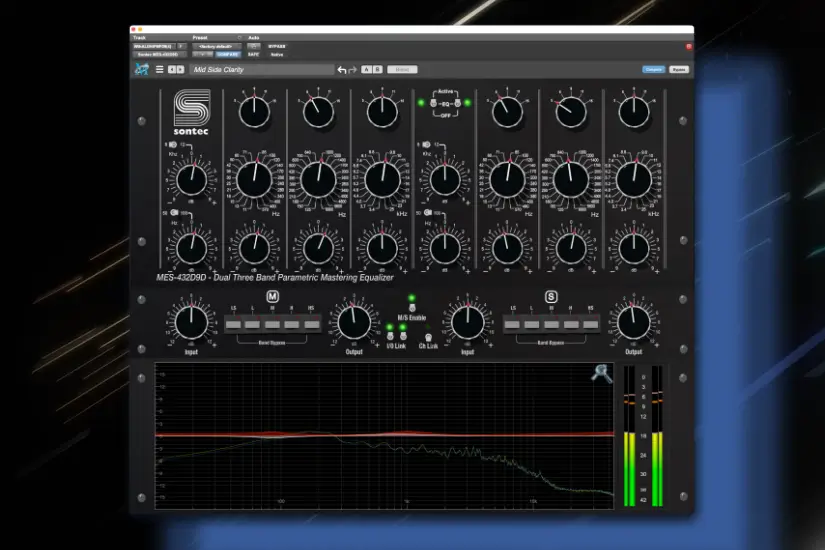The width and height of the screenshot is (825, 550).
Task: Toggle the Ch Link switch
Action: tap(428, 336)
